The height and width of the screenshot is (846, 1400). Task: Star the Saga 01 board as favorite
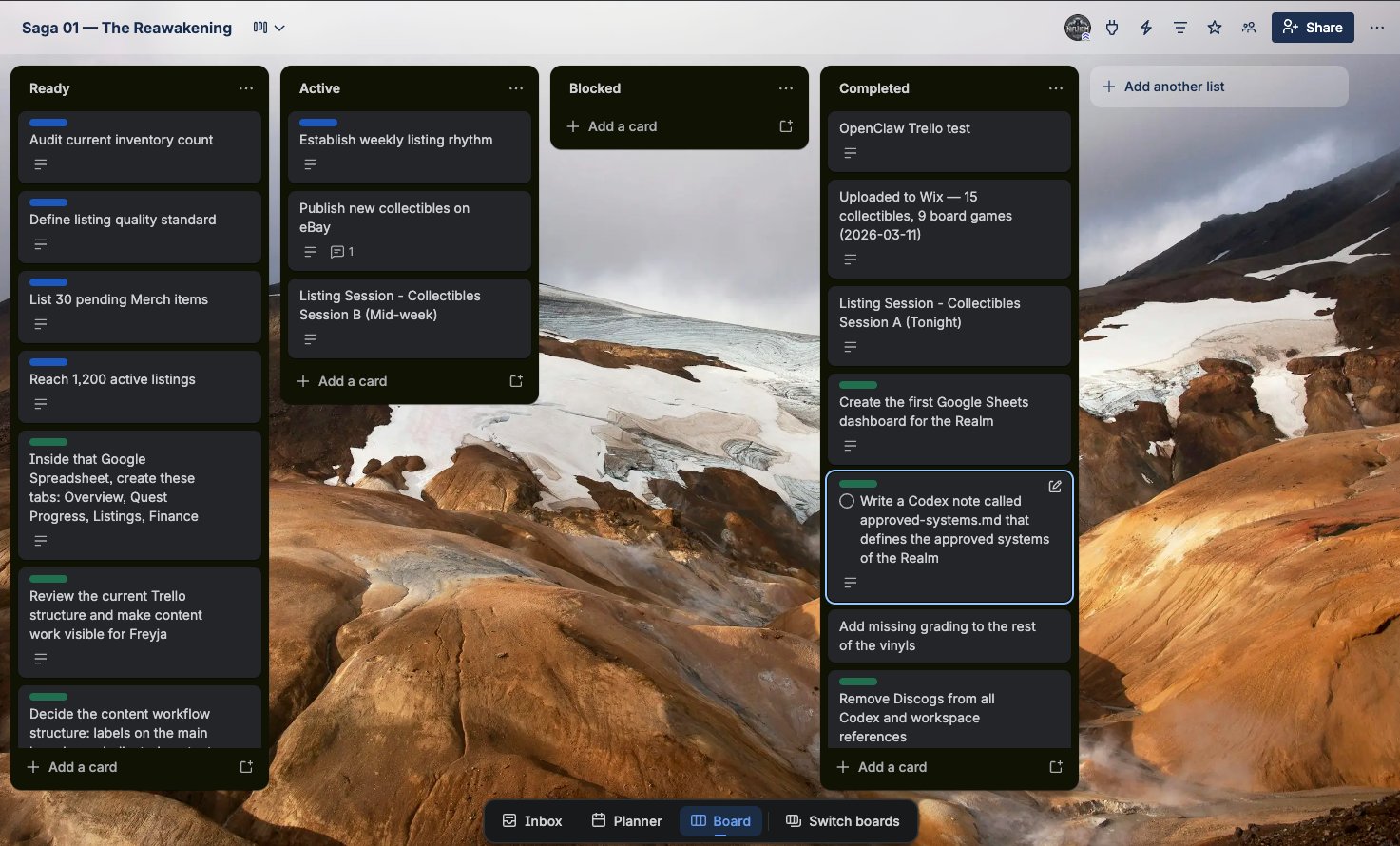coord(1214,28)
